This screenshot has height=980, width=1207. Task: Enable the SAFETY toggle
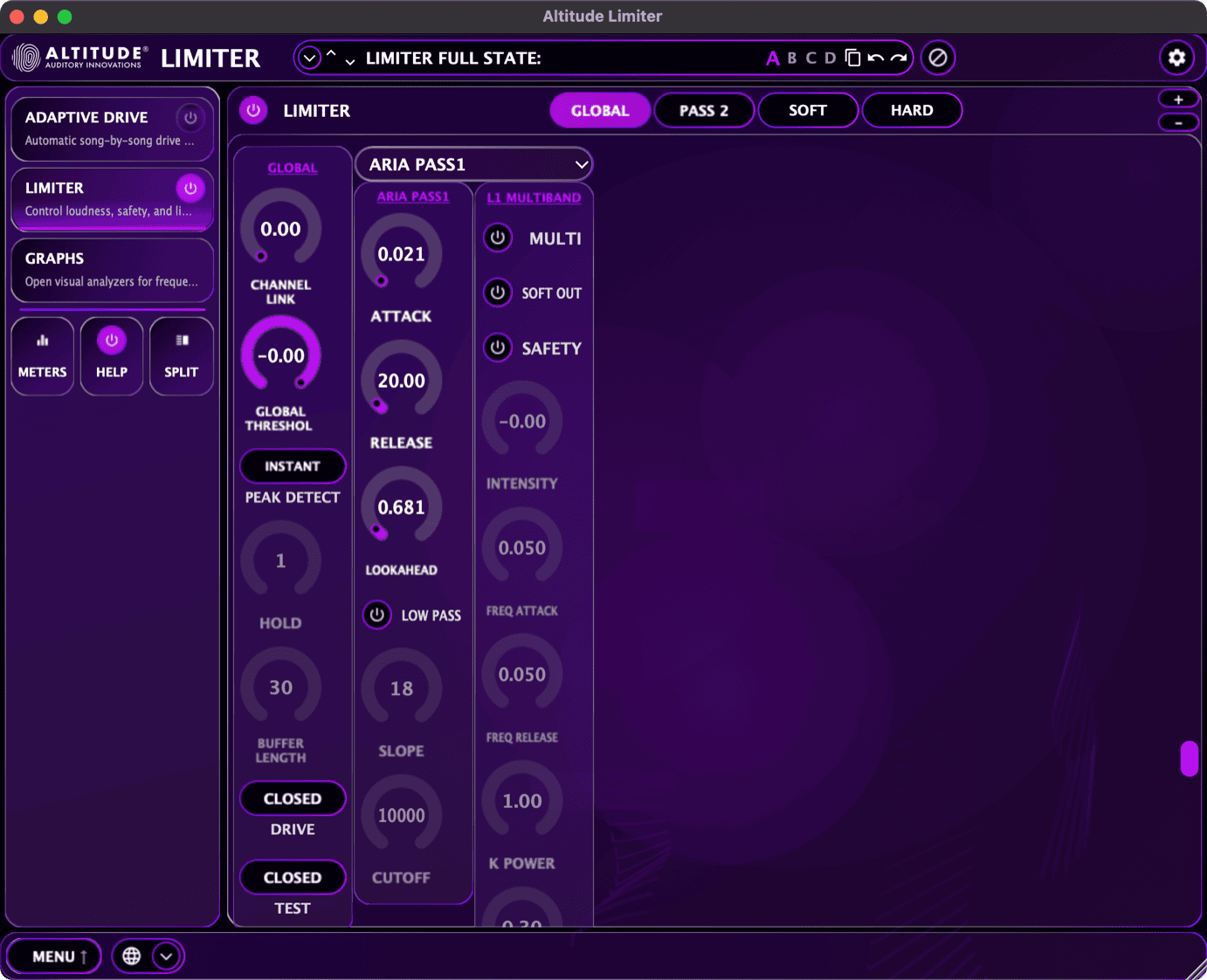(498, 348)
